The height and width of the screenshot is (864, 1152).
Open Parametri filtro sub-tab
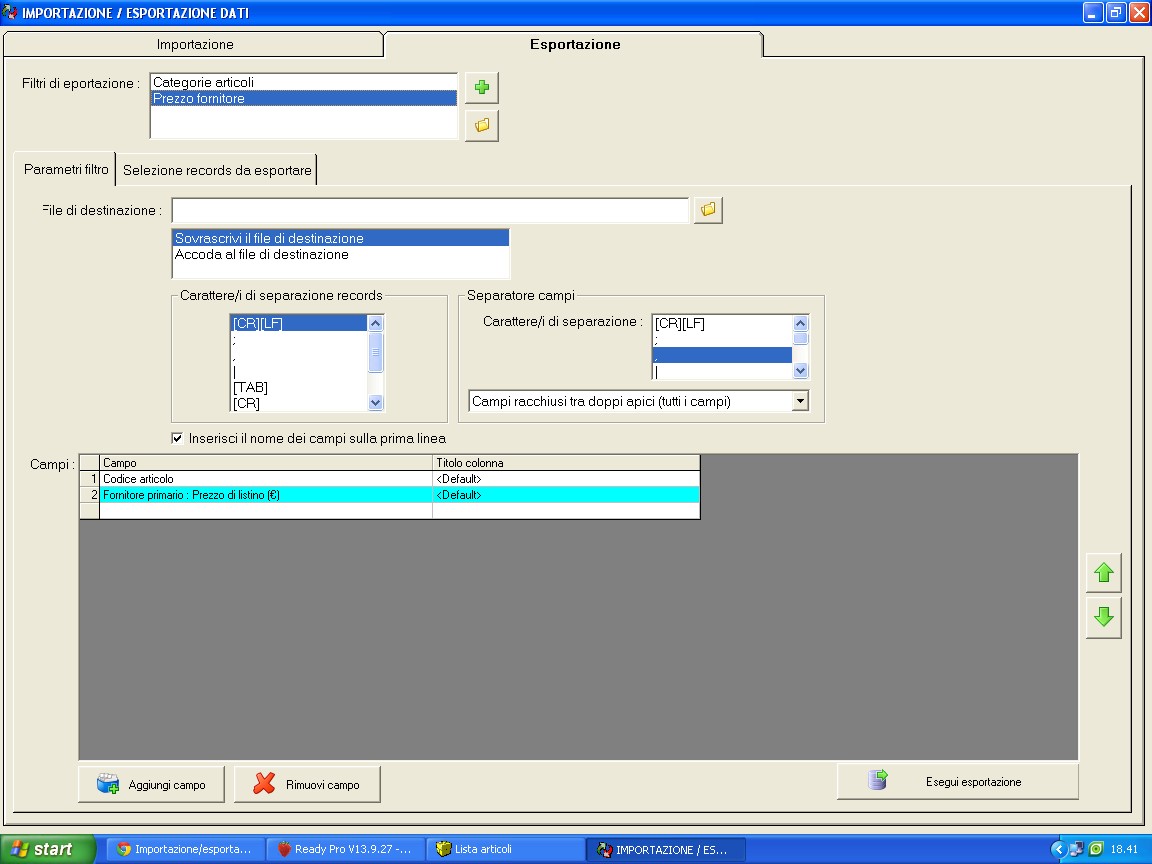pyautogui.click(x=65, y=170)
